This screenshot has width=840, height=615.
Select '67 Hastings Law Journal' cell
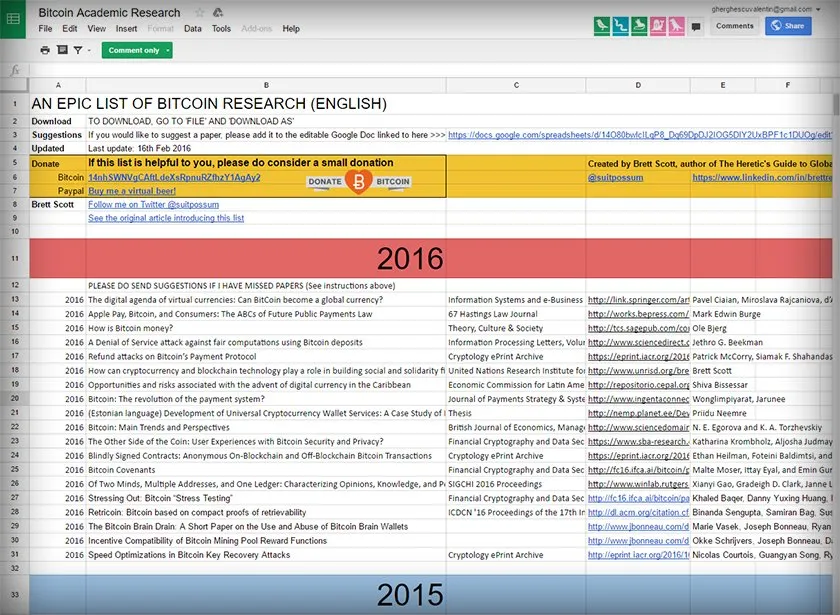(516, 314)
